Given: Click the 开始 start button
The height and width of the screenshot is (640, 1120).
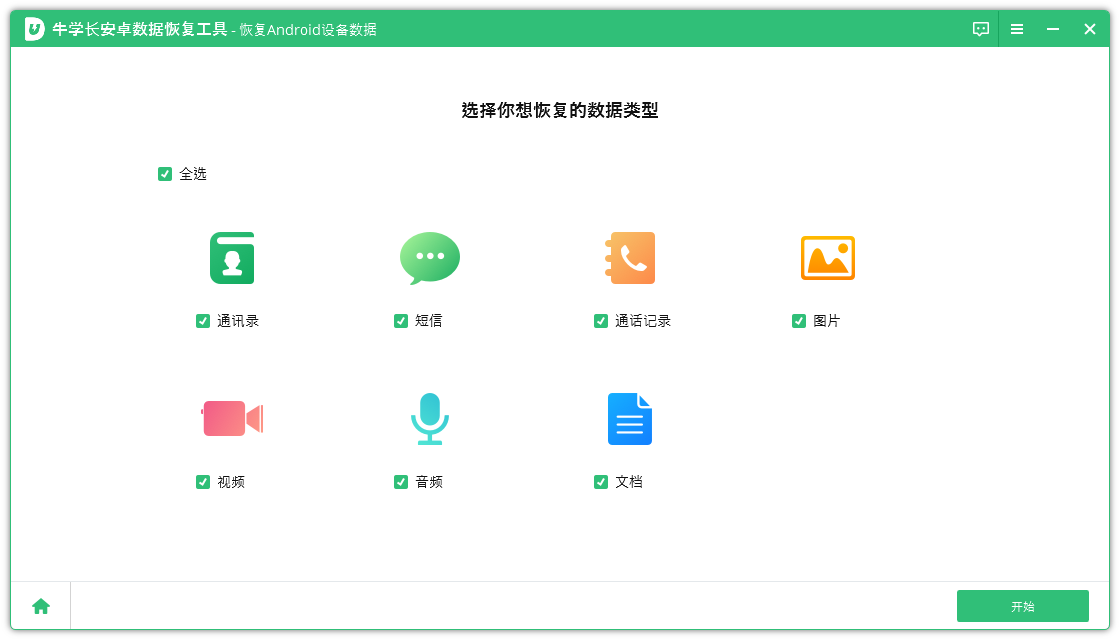Looking at the screenshot, I should 1022,605.
